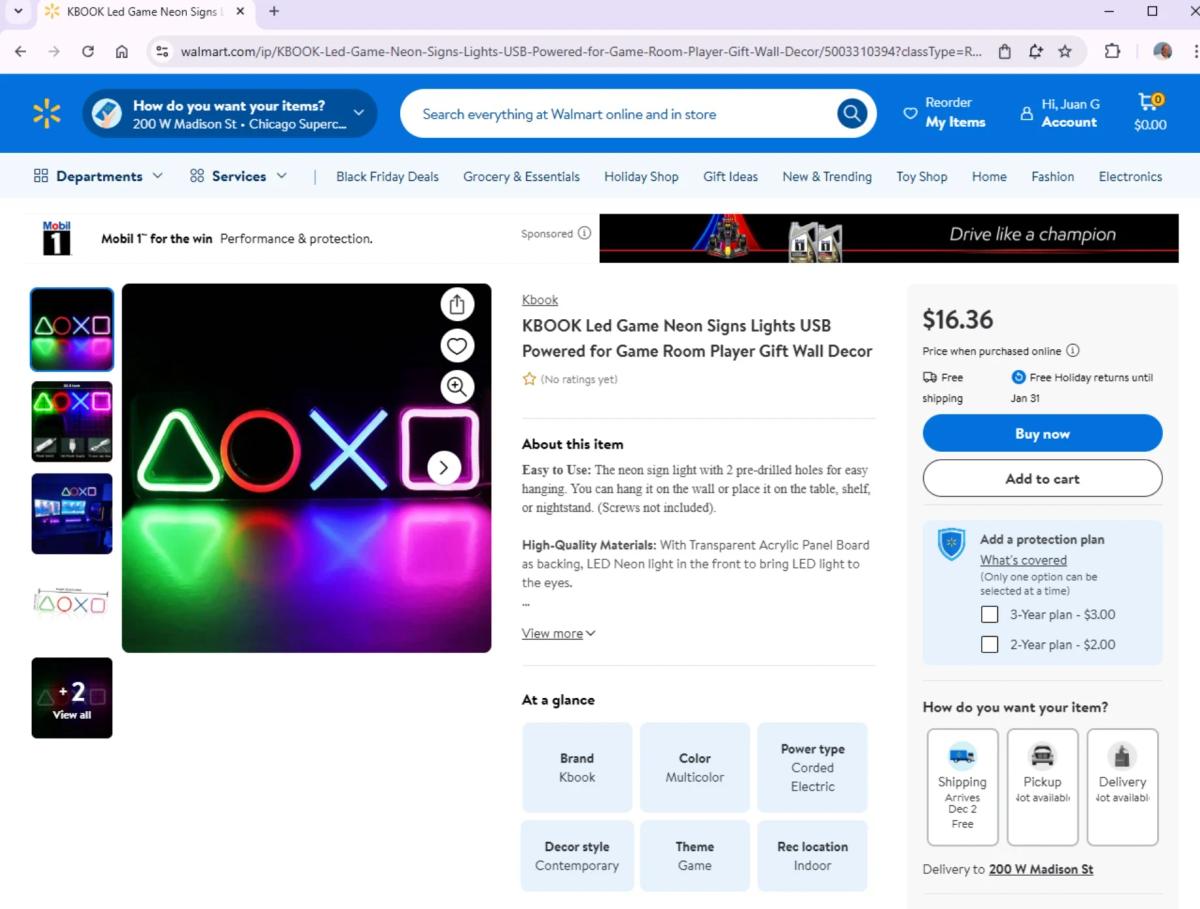Viewport: 1200px width, 909px height.
Task: Click the search magnifier icon
Action: pos(851,113)
